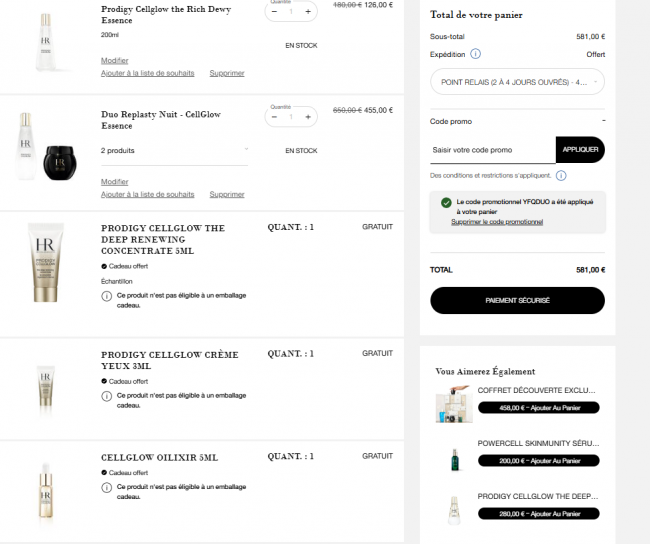Click minus icon for Duo Replasty Nuit quantity

[274, 117]
